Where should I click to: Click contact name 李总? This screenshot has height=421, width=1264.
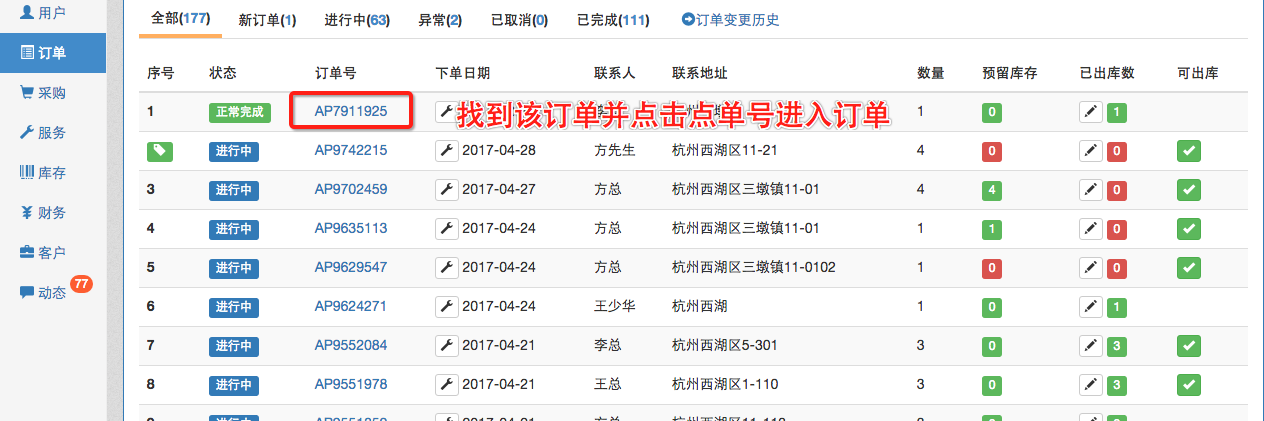pyautogui.click(x=608, y=345)
